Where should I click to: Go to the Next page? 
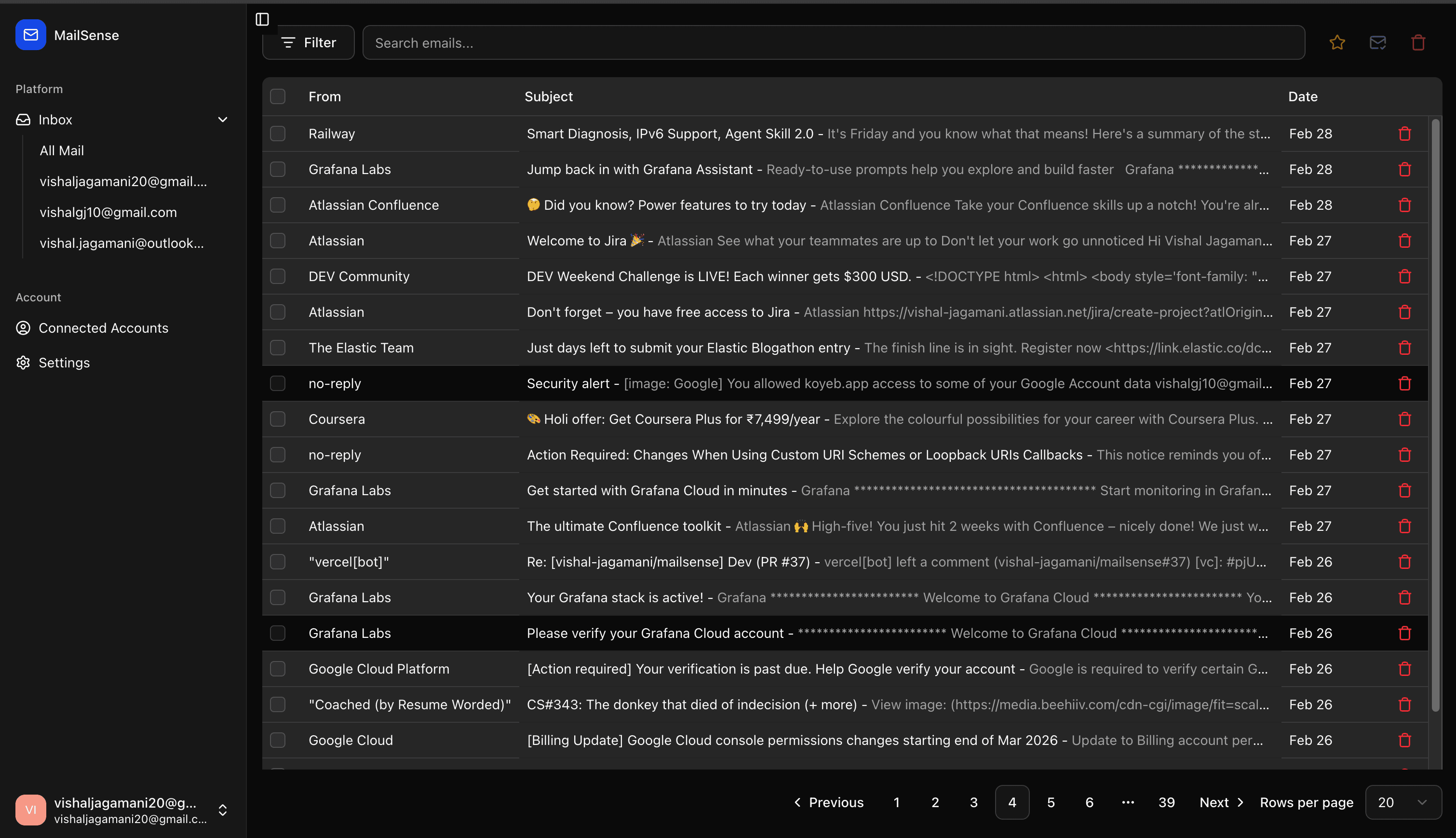click(x=1221, y=802)
